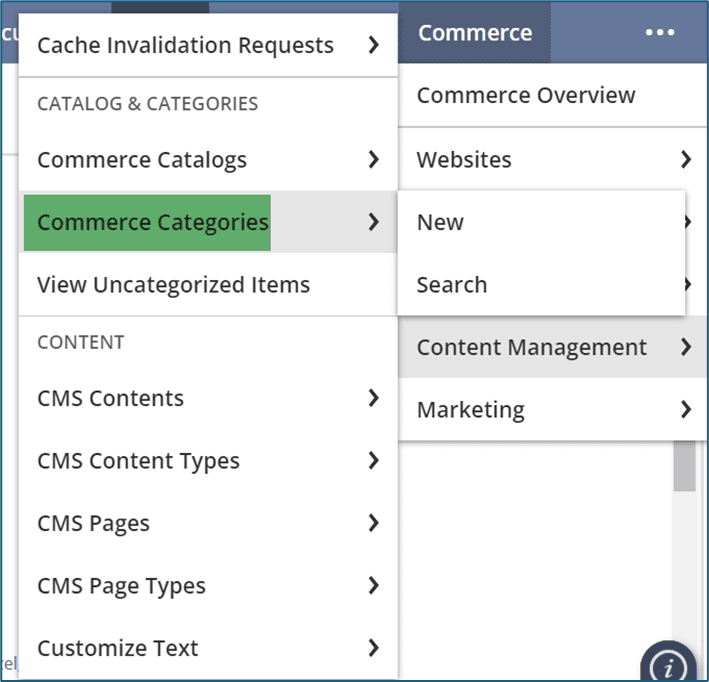Expand the Customize Text chevron arrow

click(x=373, y=648)
